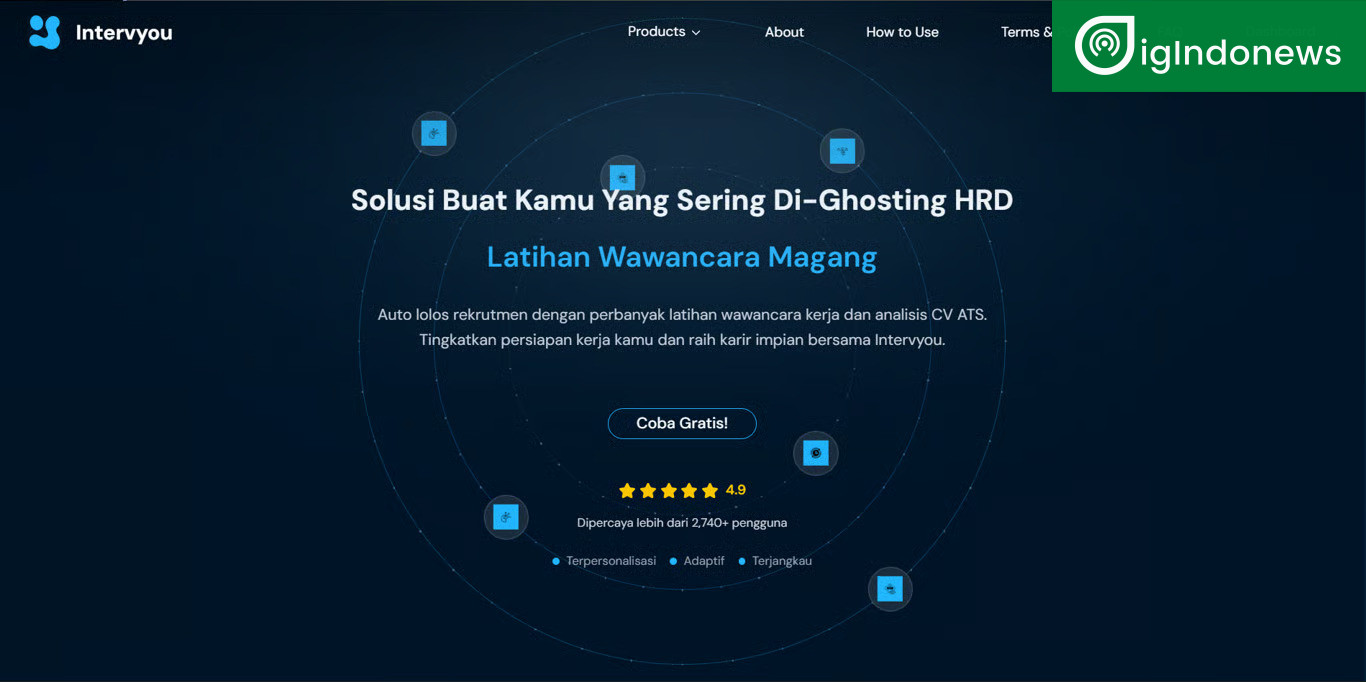This screenshot has height=682, width=1366.
Task: Click the orbit icon right of Coba Gratis
Action: 816,453
